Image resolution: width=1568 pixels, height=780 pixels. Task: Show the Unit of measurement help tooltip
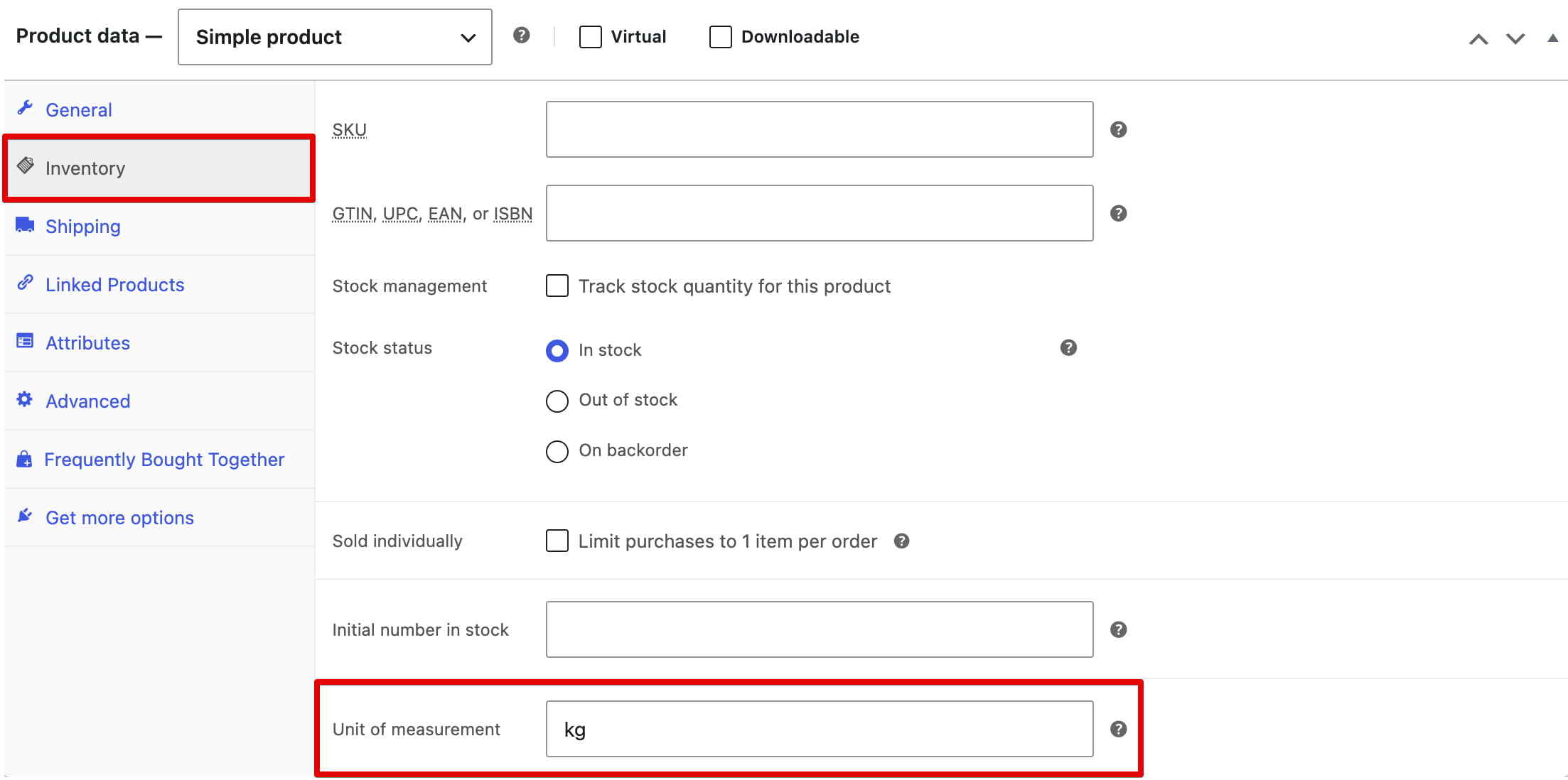tap(1119, 729)
